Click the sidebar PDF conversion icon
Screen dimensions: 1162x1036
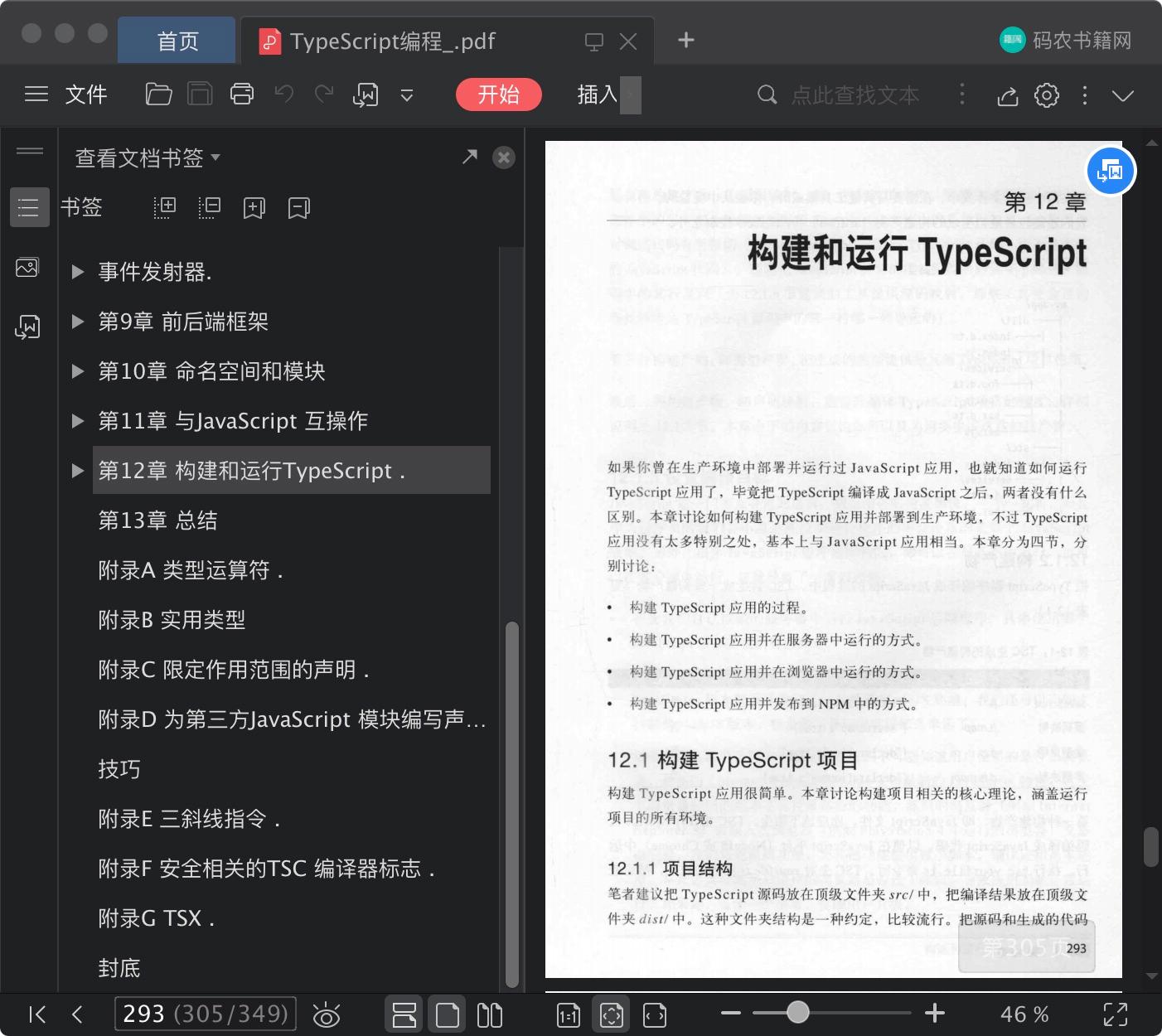(x=27, y=327)
